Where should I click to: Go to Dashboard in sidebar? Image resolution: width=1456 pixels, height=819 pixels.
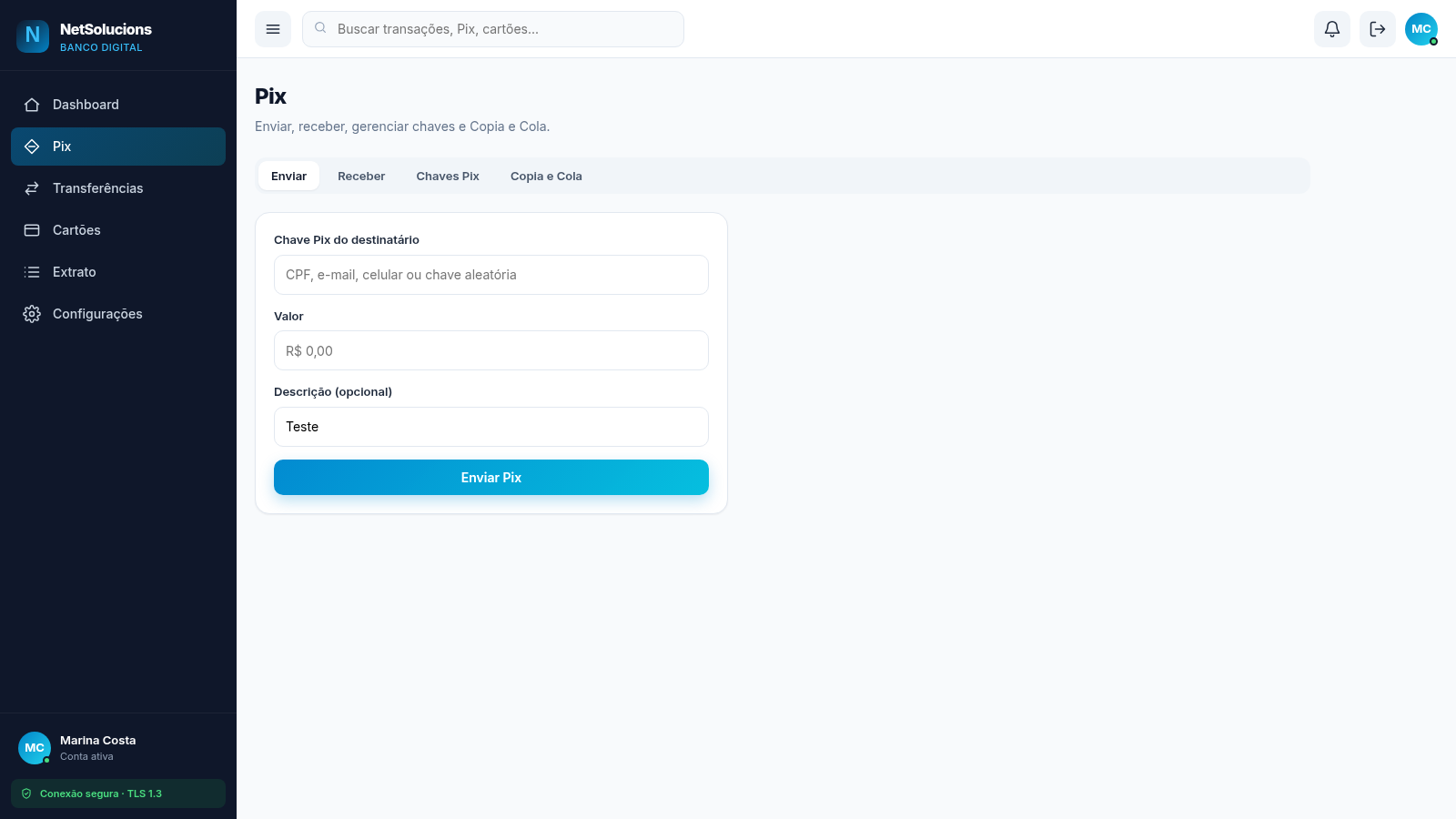[x=118, y=105]
